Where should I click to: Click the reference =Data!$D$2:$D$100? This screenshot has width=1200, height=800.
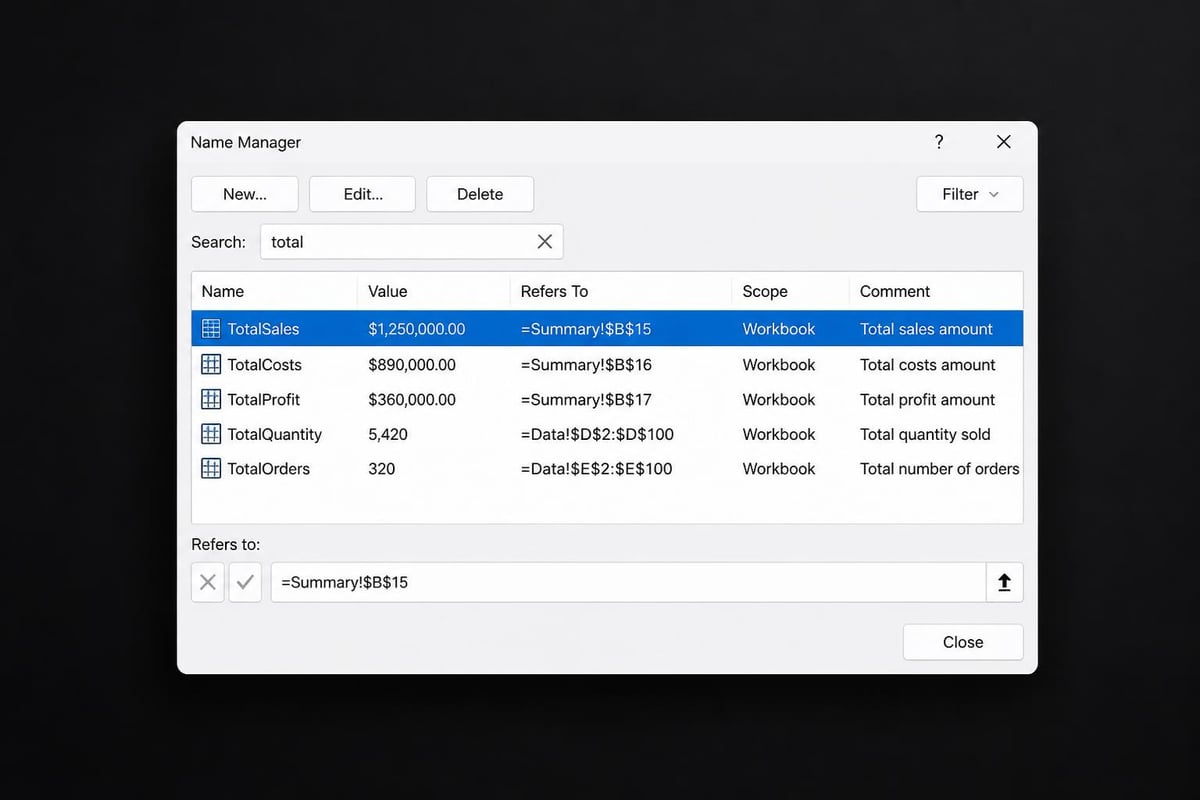click(597, 434)
